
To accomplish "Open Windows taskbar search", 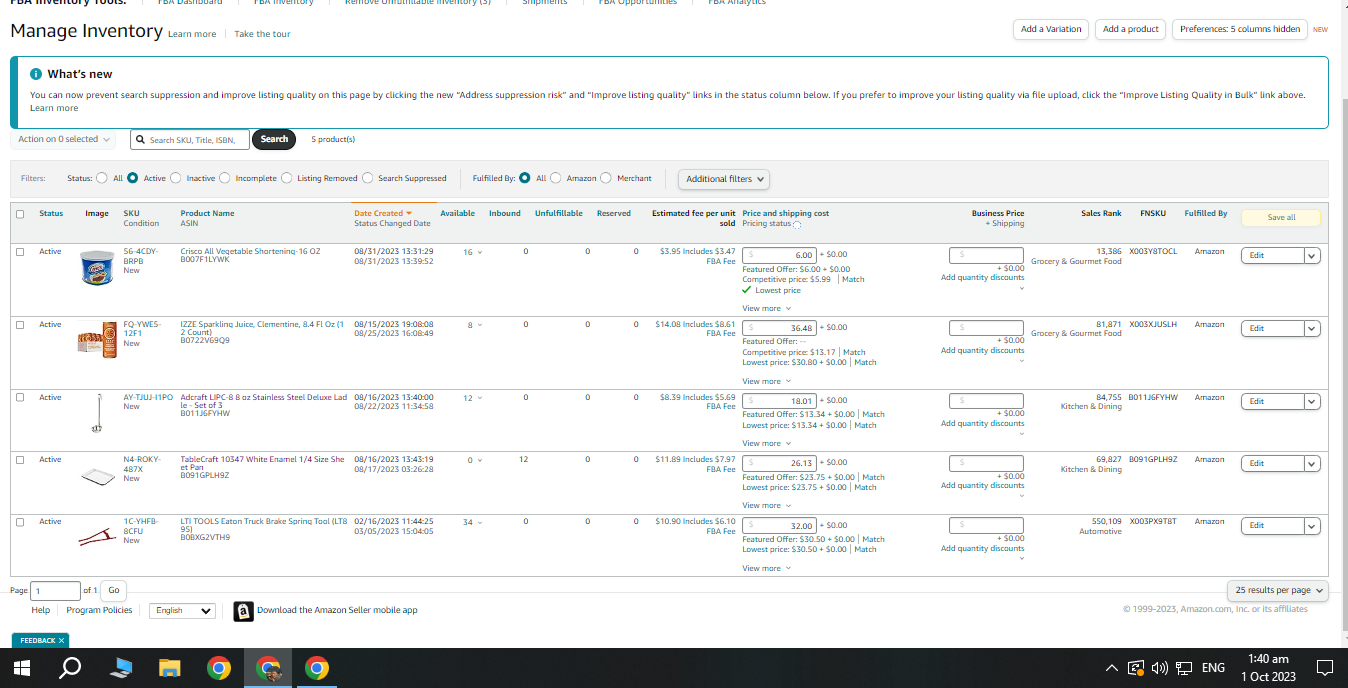I will pos(70,668).
